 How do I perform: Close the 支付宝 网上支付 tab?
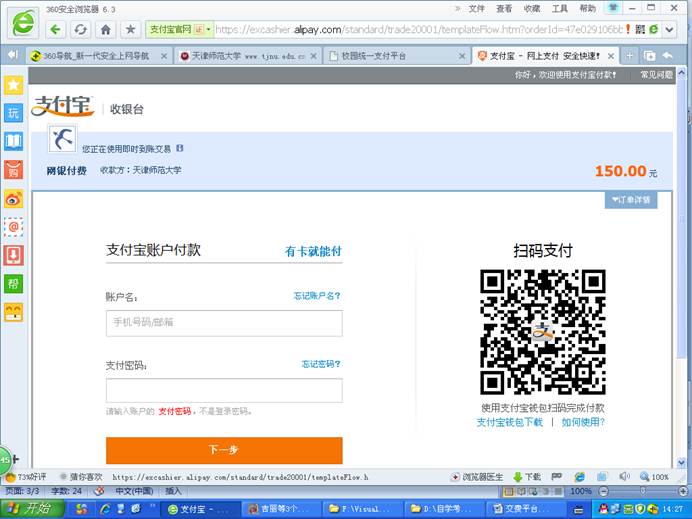pyautogui.click(x=611, y=56)
